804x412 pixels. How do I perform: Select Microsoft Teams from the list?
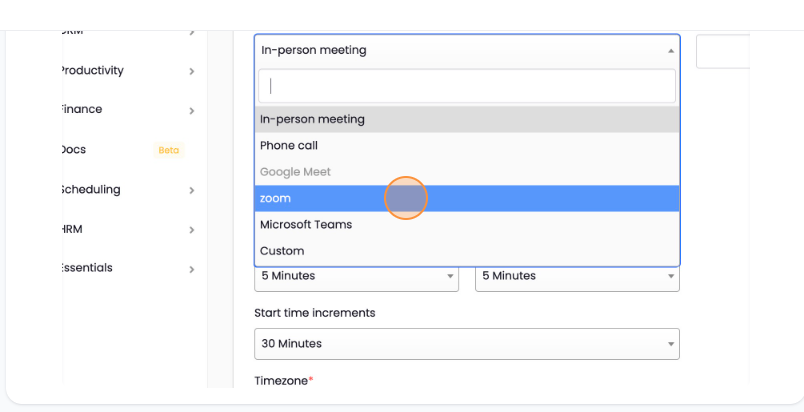pyautogui.click(x=306, y=225)
